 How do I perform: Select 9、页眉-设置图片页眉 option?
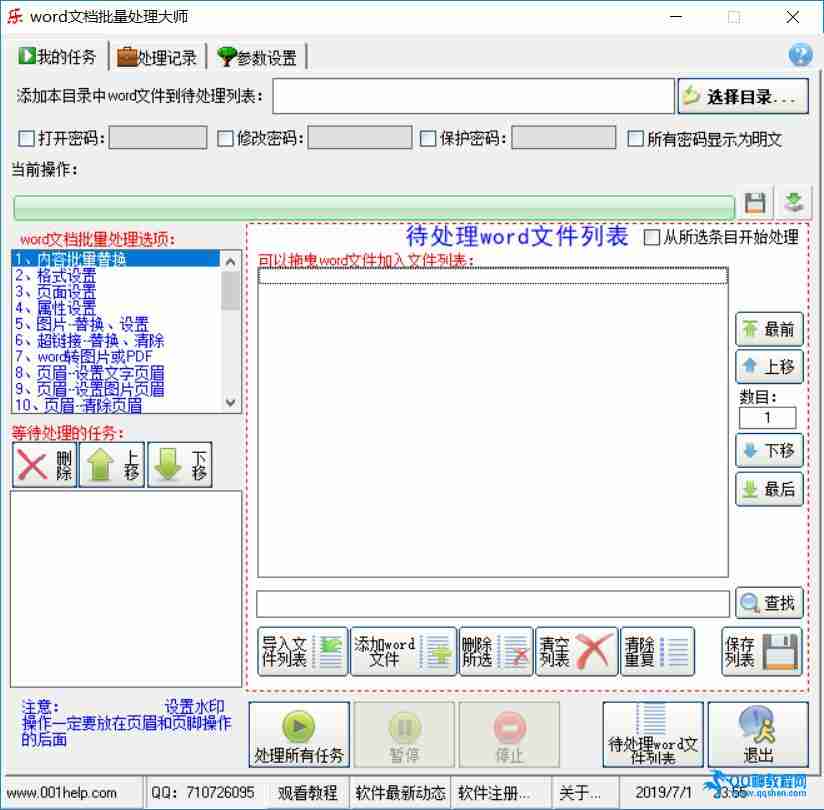pos(115,389)
